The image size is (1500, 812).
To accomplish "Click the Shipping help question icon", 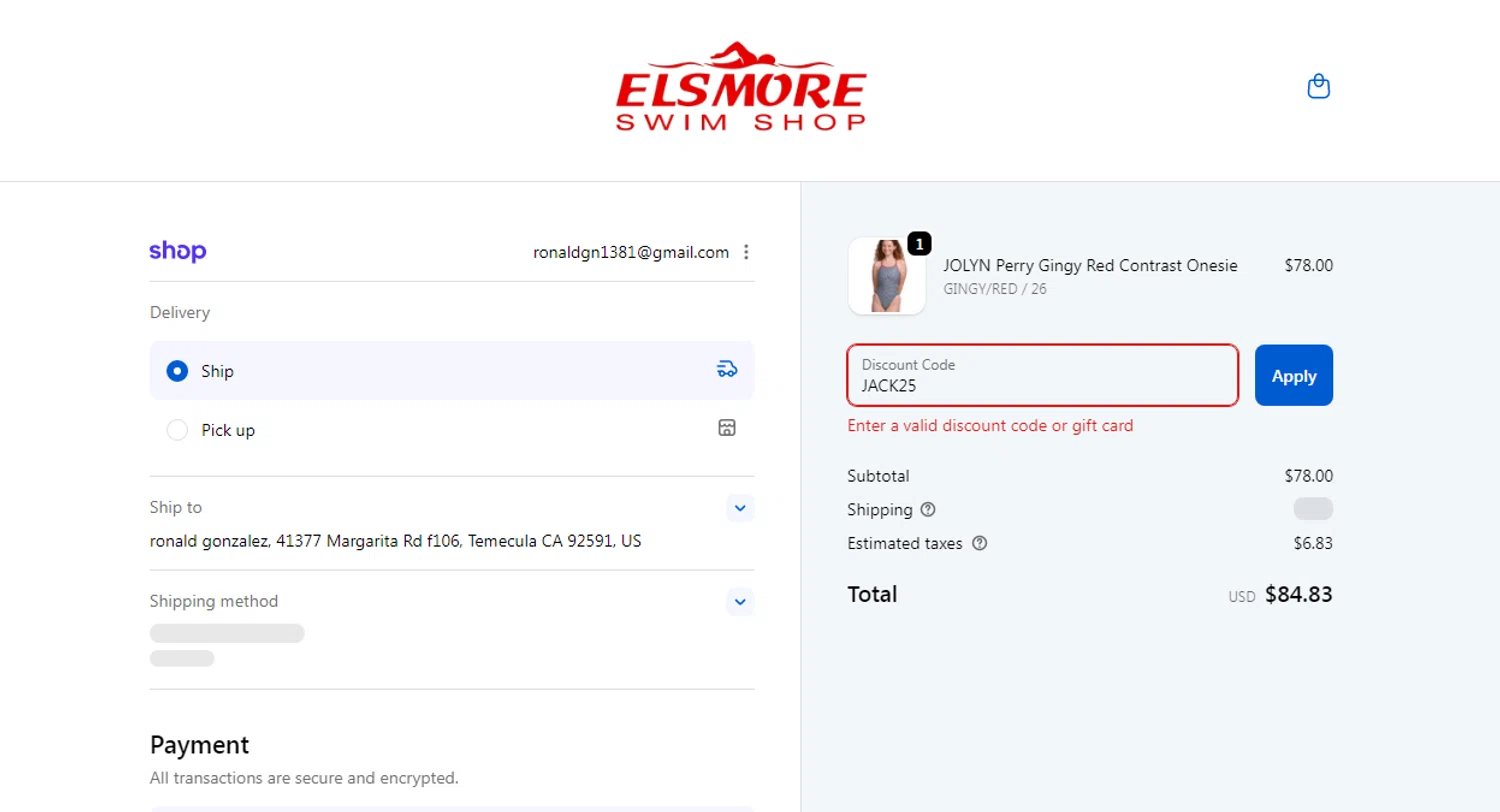I will pyautogui.click(x=928, y=510).
